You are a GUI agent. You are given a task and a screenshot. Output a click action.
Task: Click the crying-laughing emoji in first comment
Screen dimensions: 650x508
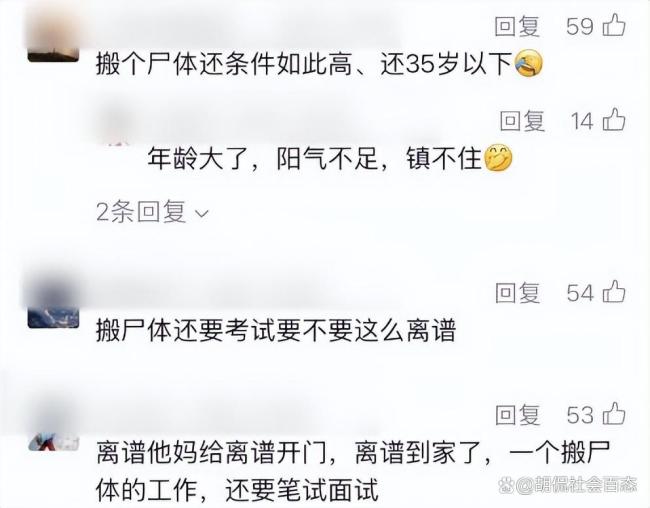click(x=529, y=63)
